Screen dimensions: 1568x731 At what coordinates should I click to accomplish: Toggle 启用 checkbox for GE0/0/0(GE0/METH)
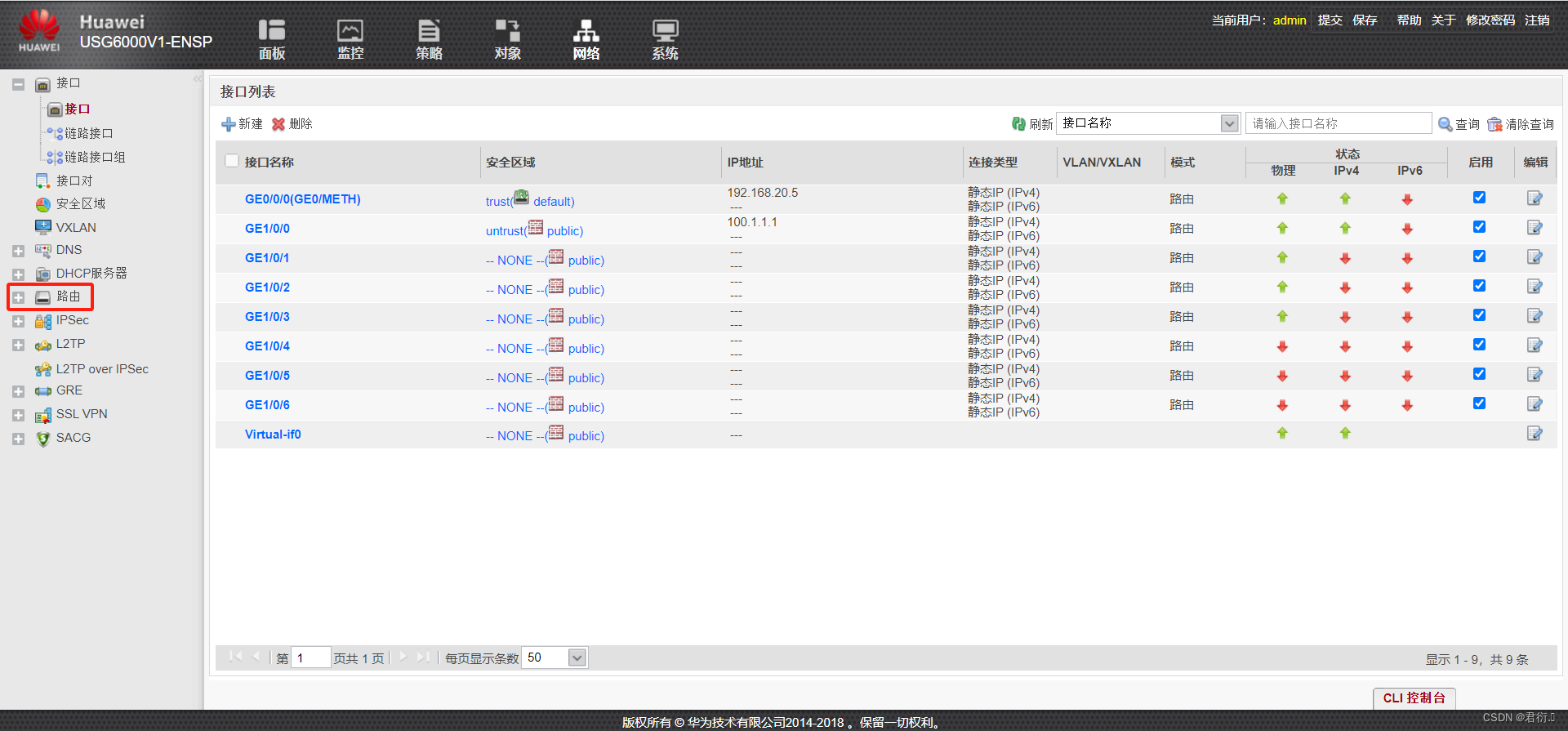pyautogui.click(x=1479, y=198)
